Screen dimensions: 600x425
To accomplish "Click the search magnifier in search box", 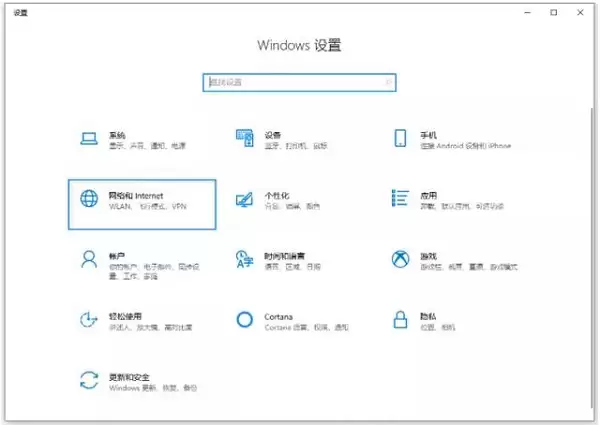I will click(x=388, y=82).
